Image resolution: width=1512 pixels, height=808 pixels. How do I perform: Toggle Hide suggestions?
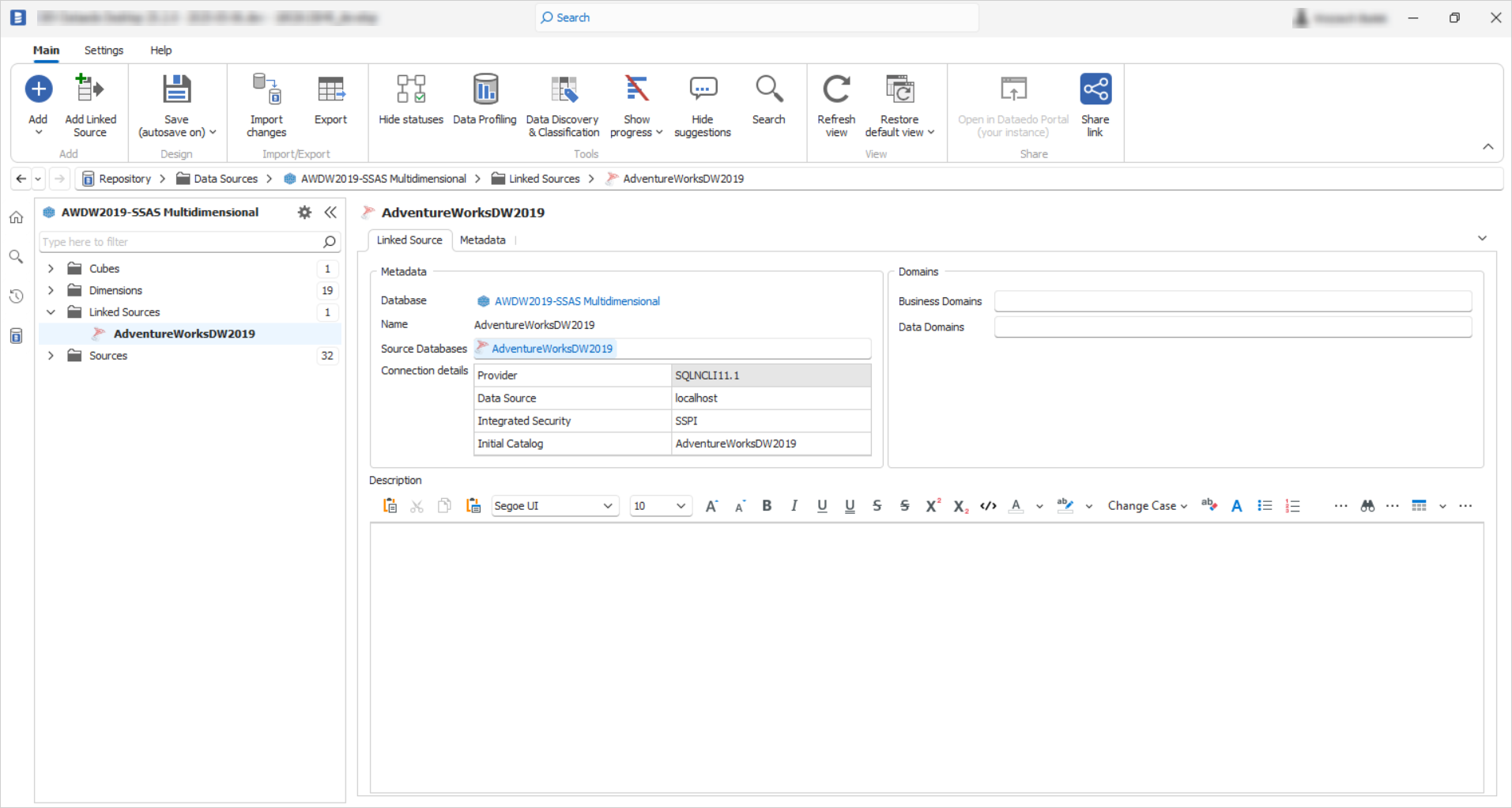[x=703, y=104]
